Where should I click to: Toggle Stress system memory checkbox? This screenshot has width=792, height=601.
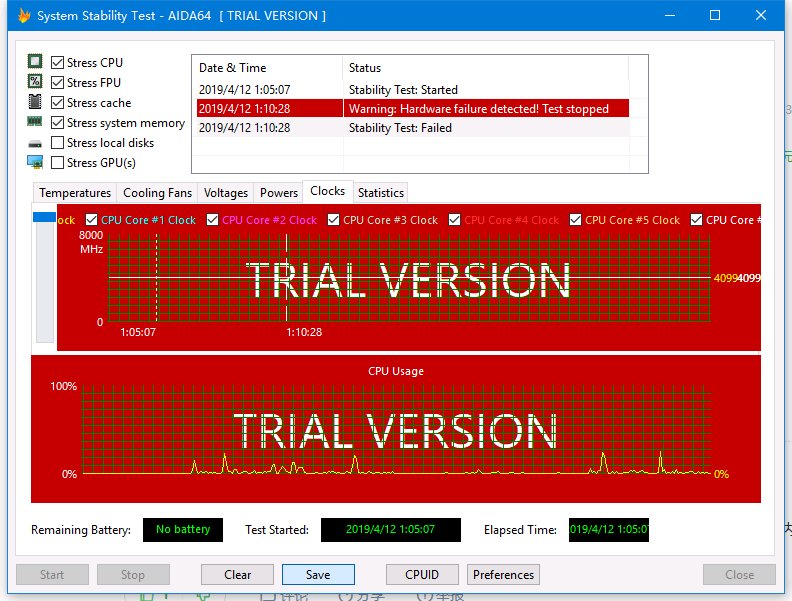click(x=58, y=123)
